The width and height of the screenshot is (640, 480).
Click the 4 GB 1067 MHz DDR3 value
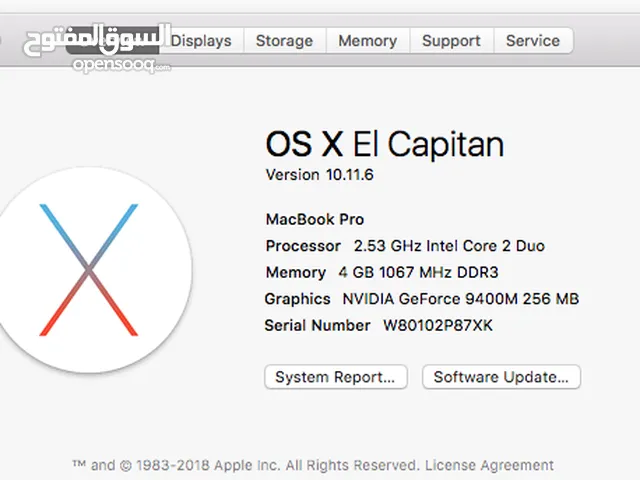(x=418, y=272)
